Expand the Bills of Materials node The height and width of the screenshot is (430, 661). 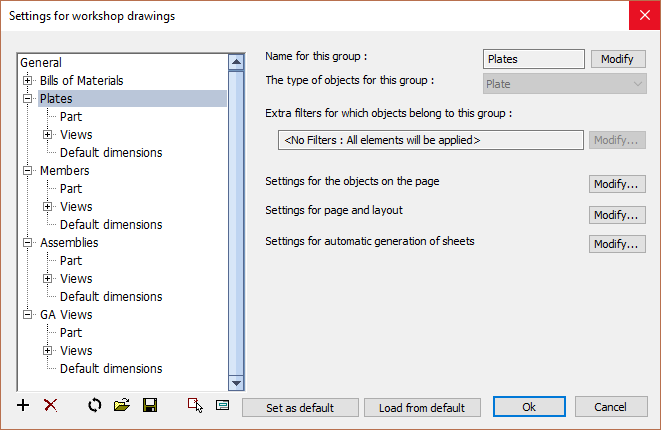click(x=27, y=80)
